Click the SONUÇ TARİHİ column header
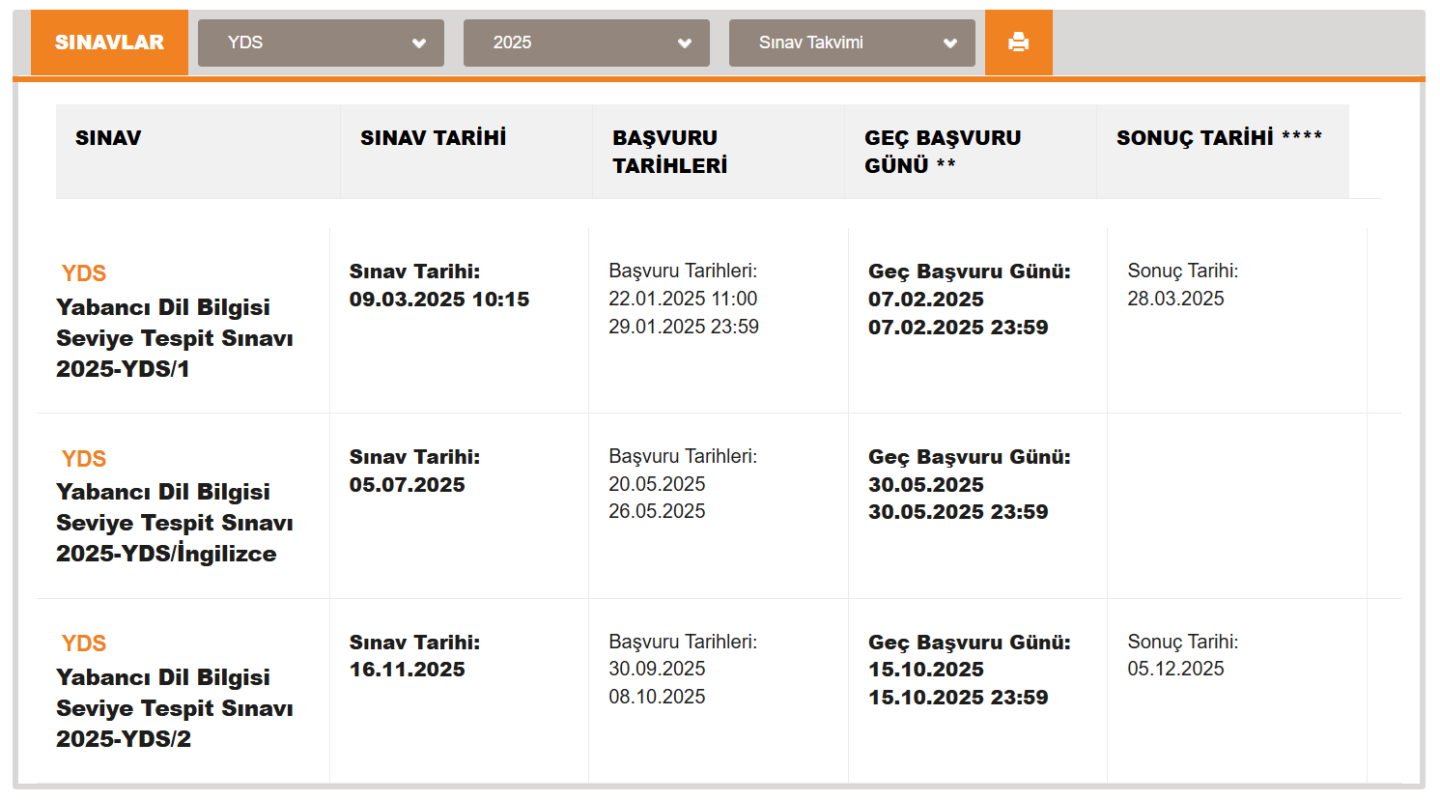 click(x=1223, y=151)
